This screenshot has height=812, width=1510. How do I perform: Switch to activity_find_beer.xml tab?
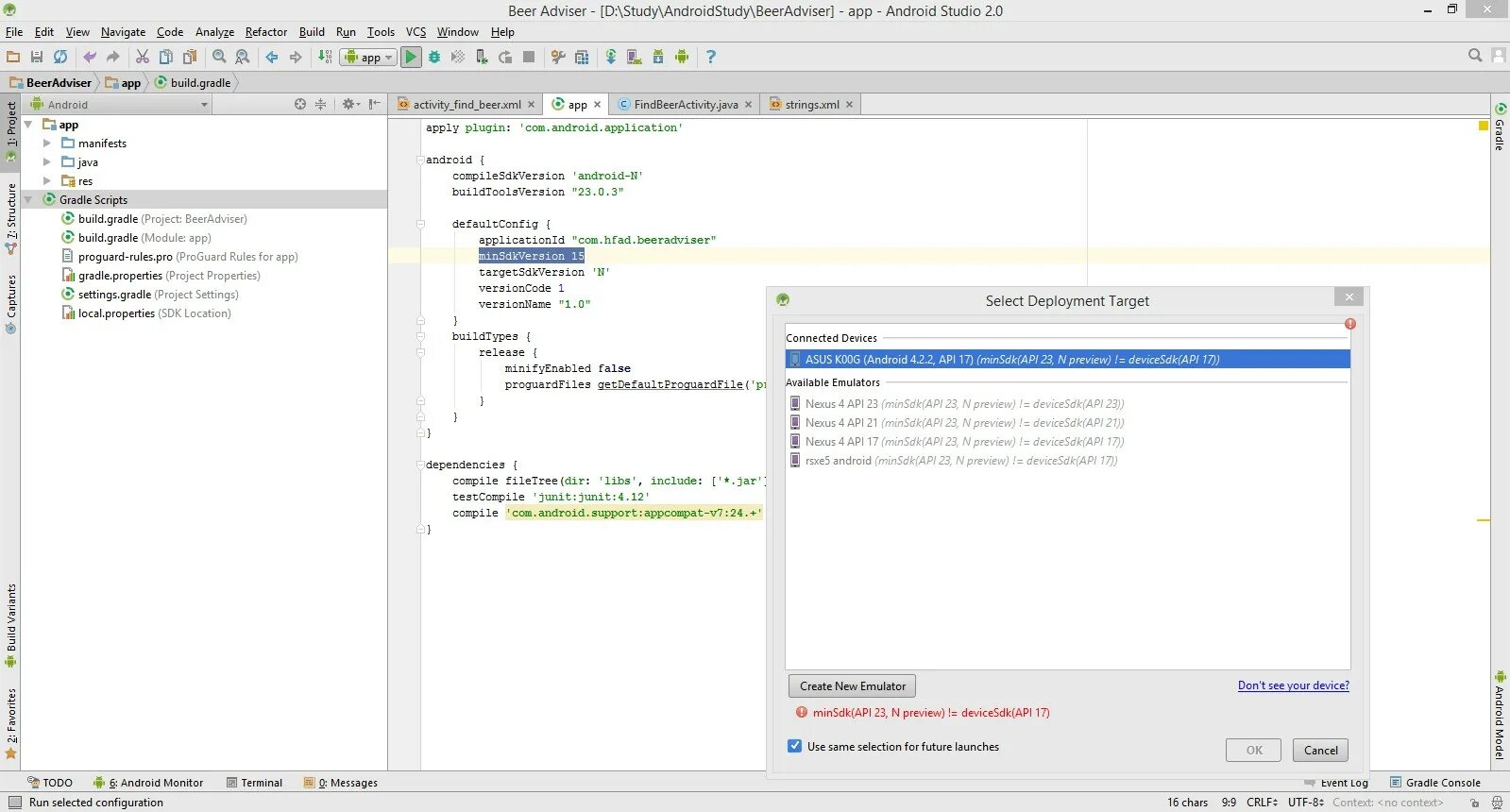tap(467, 105)
